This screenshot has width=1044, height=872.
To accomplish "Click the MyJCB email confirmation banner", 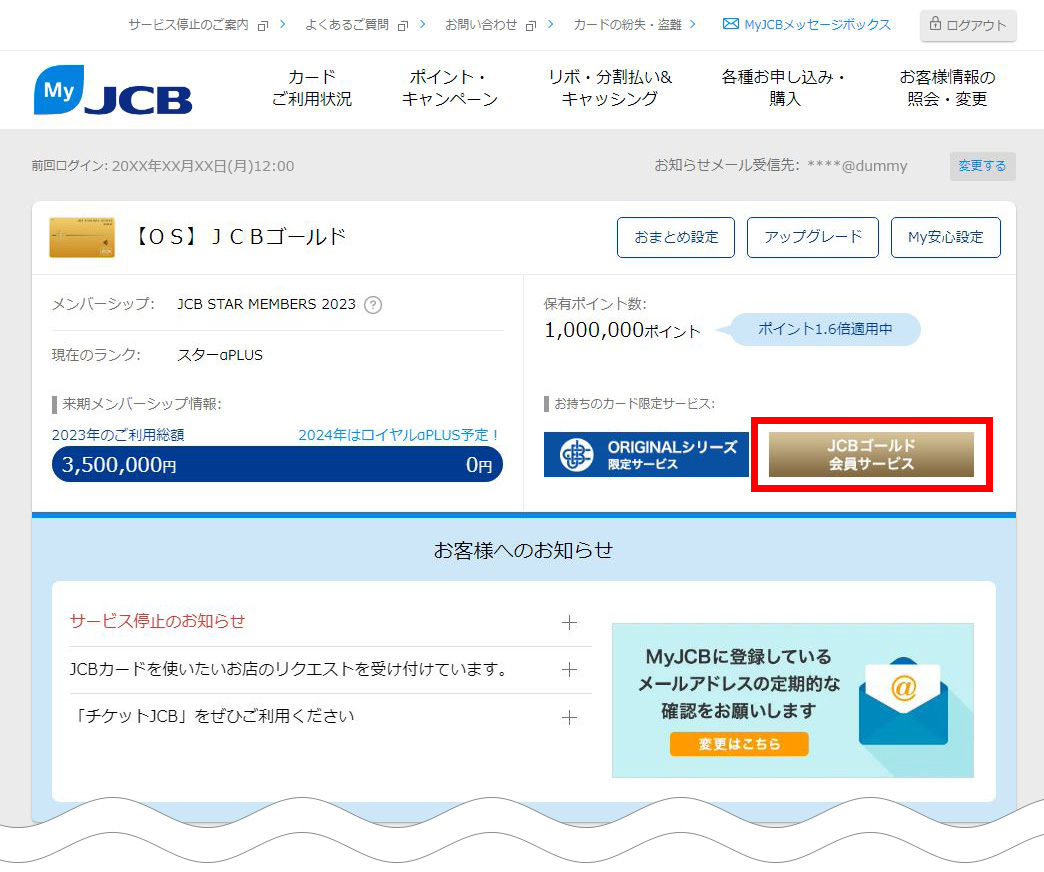I will click(x=792, y=700).
